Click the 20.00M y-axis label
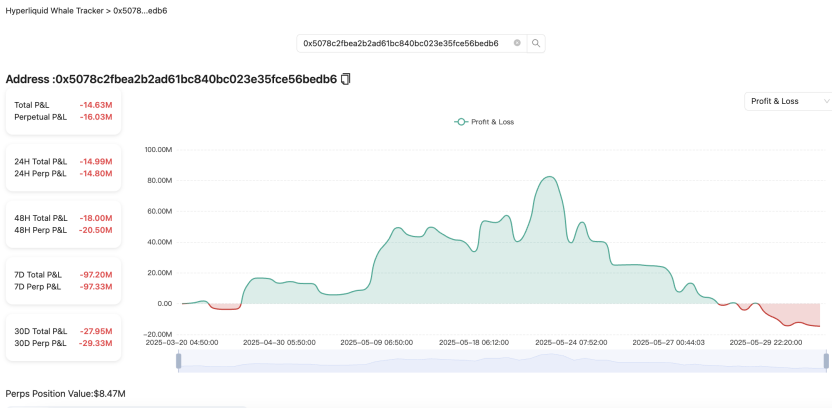Image resolution: width=832 pixels, height=408 pixels. (x=160, y=273)
